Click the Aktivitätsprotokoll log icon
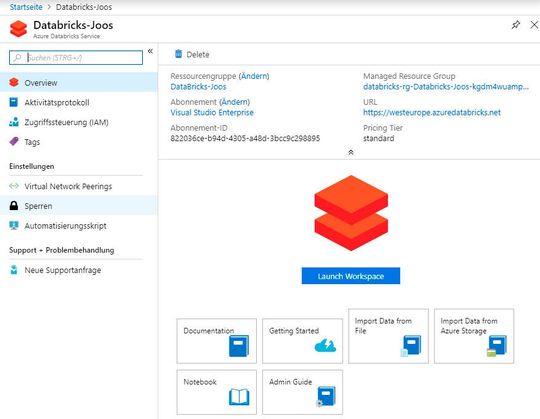The height and width of the screenshot is (419, 540). [13, 102]
